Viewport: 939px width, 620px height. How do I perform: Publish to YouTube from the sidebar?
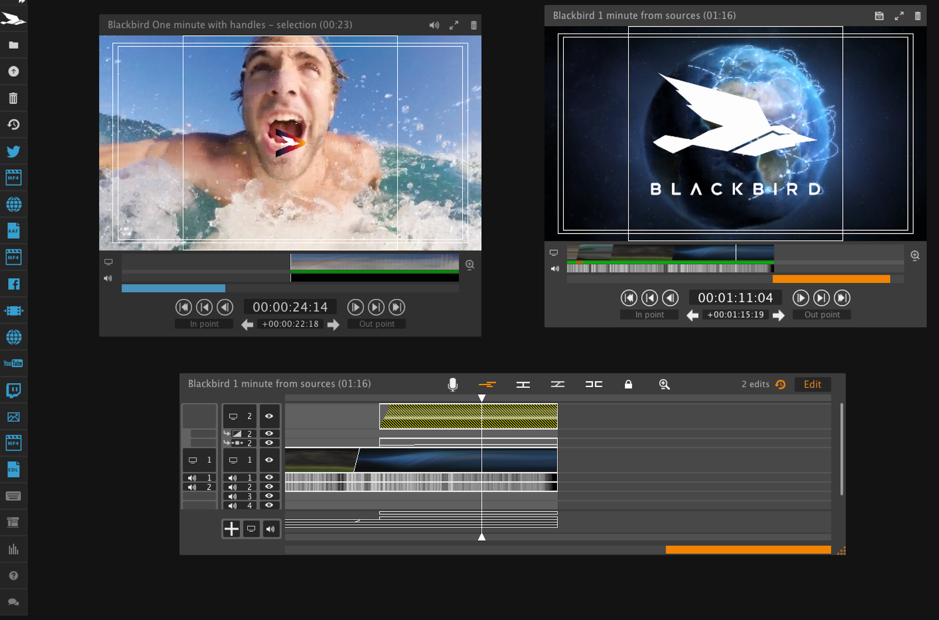point(13,363)
